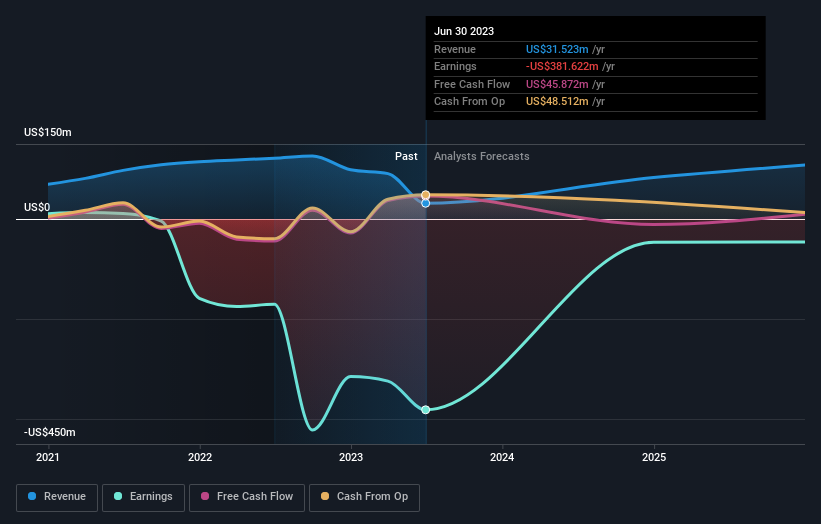Click the US$150m y-axis label

coord(48,132)
